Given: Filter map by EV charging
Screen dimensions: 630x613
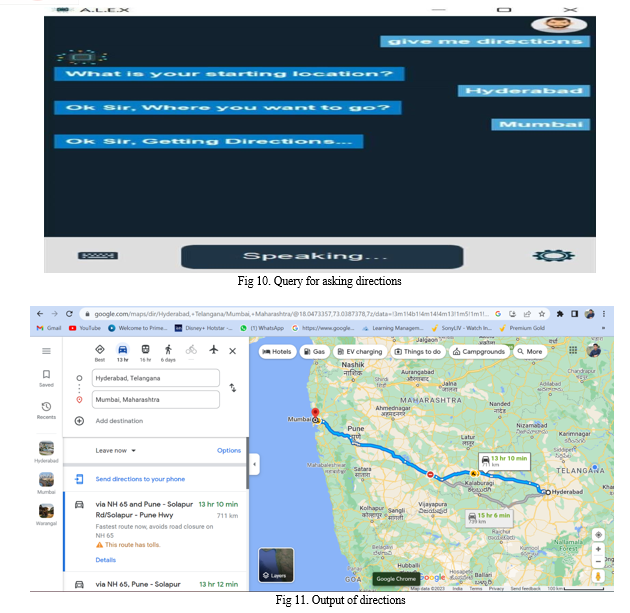Looking at the screenshot, I should 360,351.
